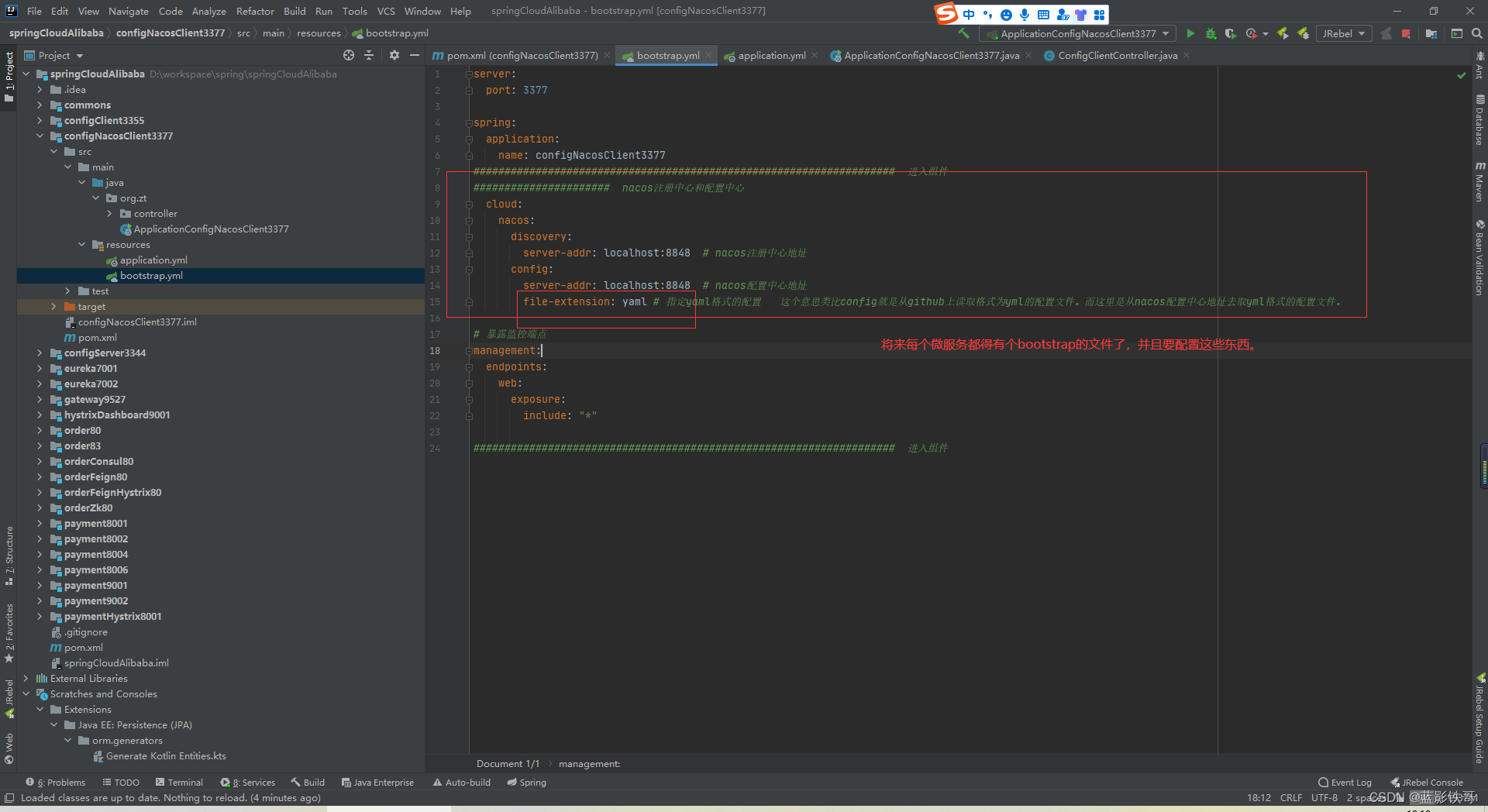Select ApplicationConfigNacosClient3377 class in tree
Viewport: 1488px width, 812px height.
211,229
